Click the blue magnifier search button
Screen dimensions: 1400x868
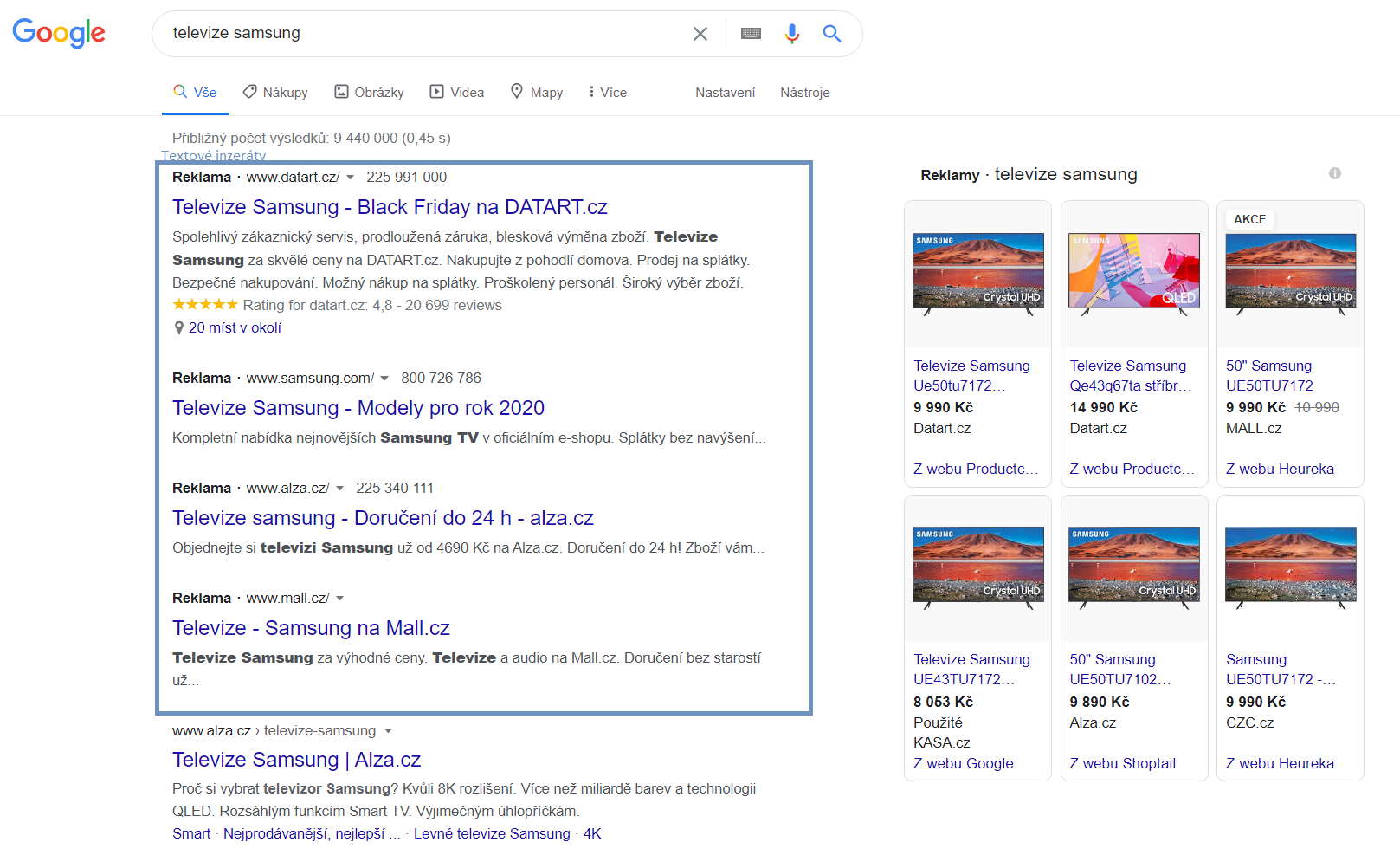point(831,34)
